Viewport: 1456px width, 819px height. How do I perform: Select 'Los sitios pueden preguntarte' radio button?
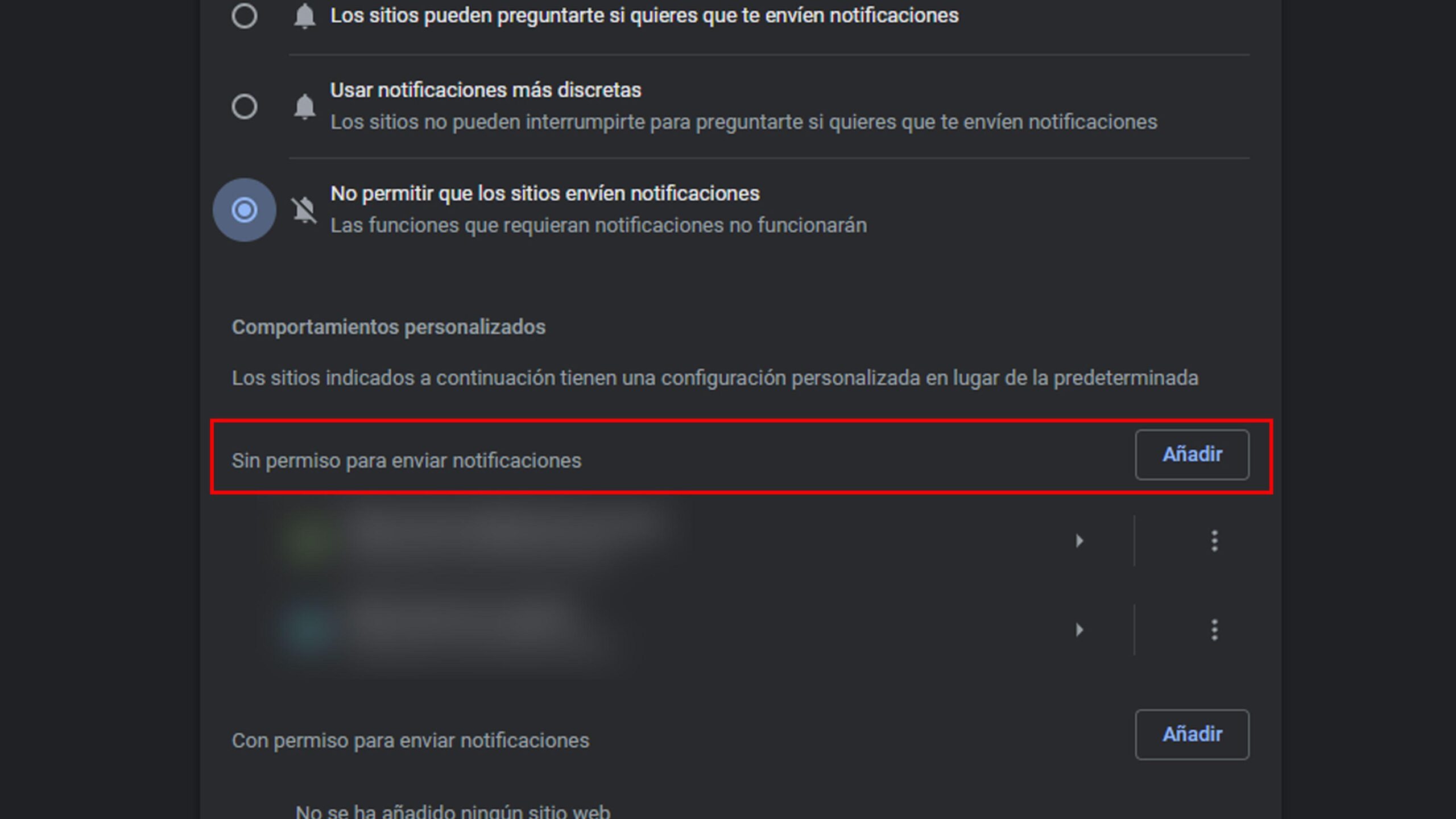(245, 15)
